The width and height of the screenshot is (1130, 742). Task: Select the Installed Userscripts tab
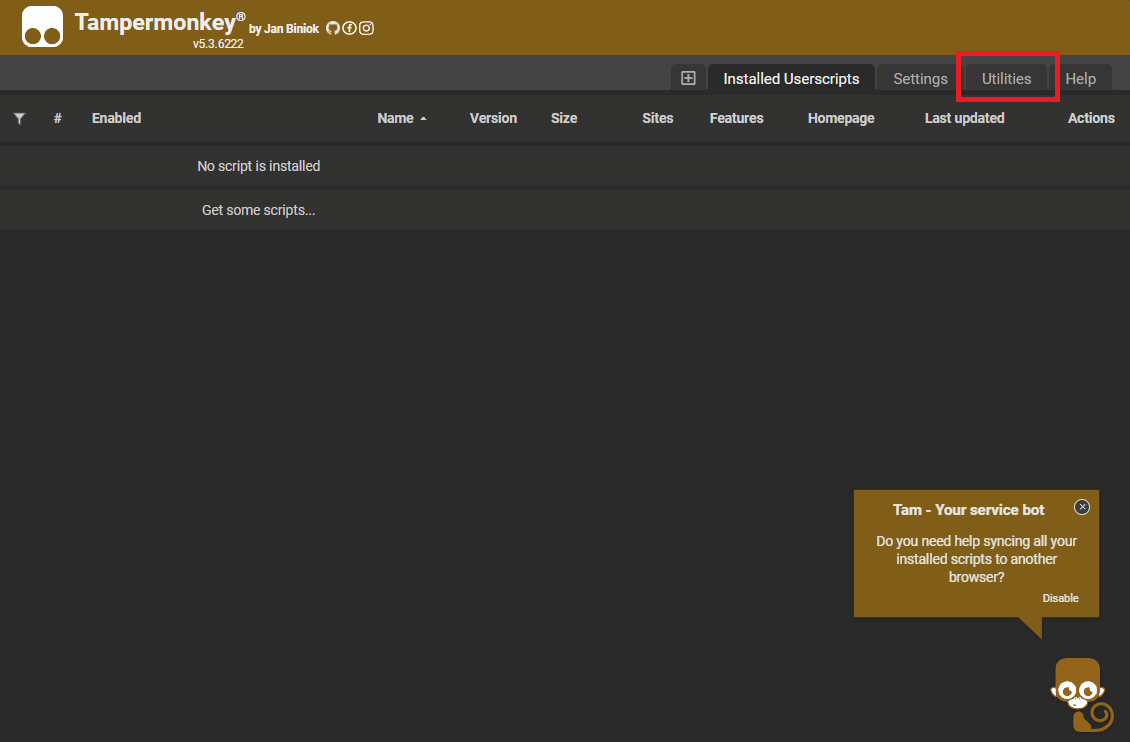pyautogui.click(x=791, y=79)
